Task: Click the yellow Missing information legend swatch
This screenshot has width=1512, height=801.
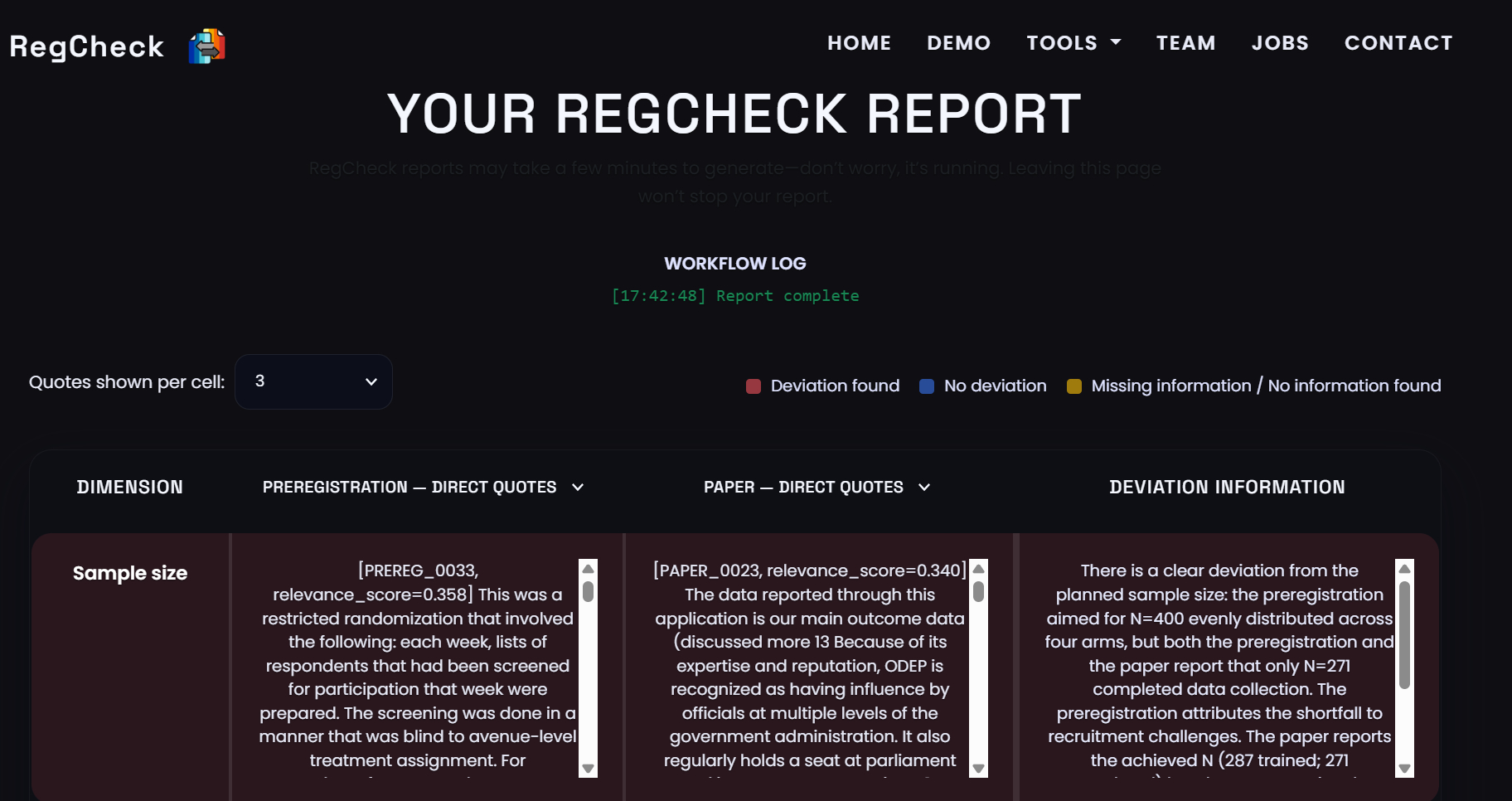Action: pyautogui.click(x=1074, y=386)
